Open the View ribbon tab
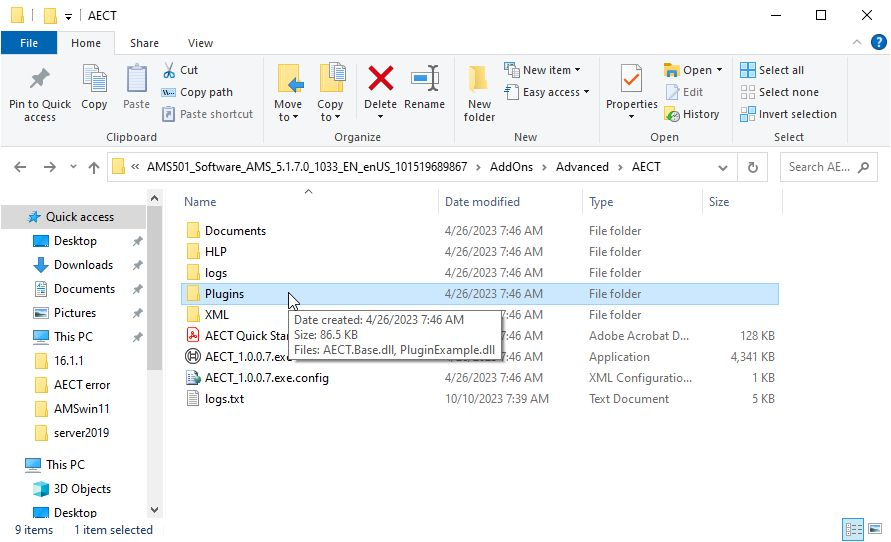Viewport: 891px width, 542px height. (x=200, y=43)
